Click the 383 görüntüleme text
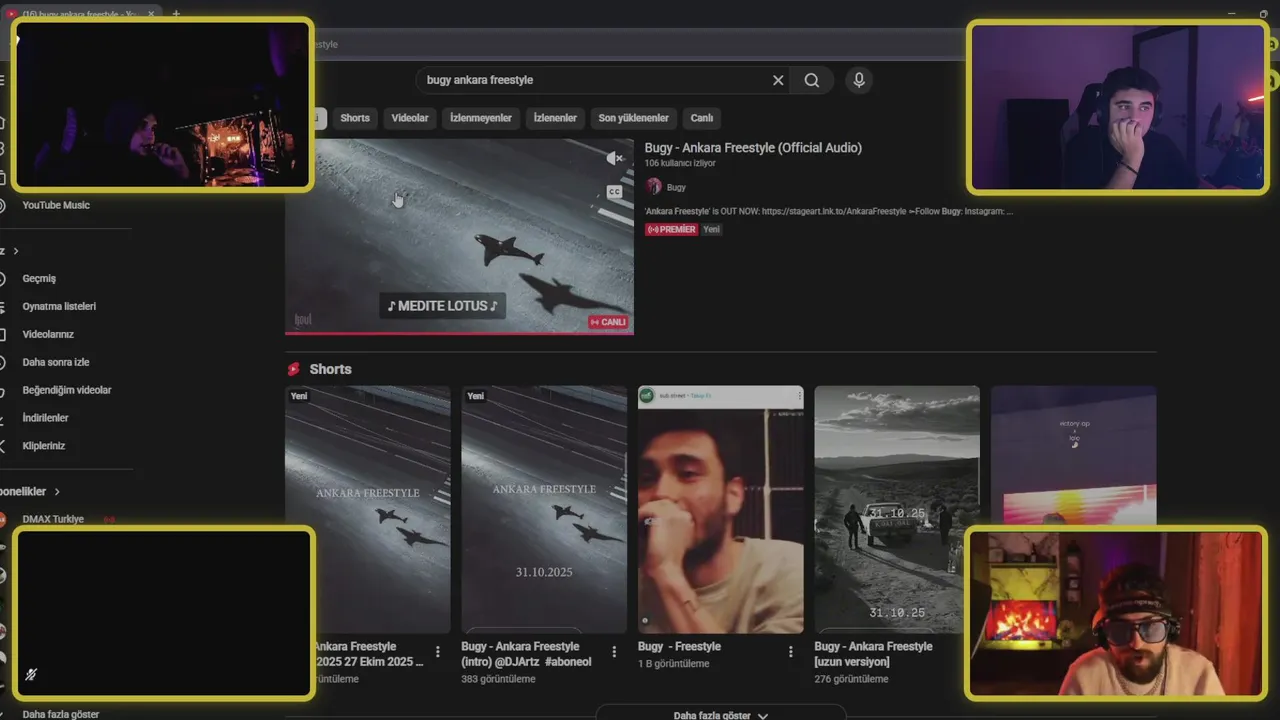The width and height of the screenshot is (1280, 720). (498, 679)
